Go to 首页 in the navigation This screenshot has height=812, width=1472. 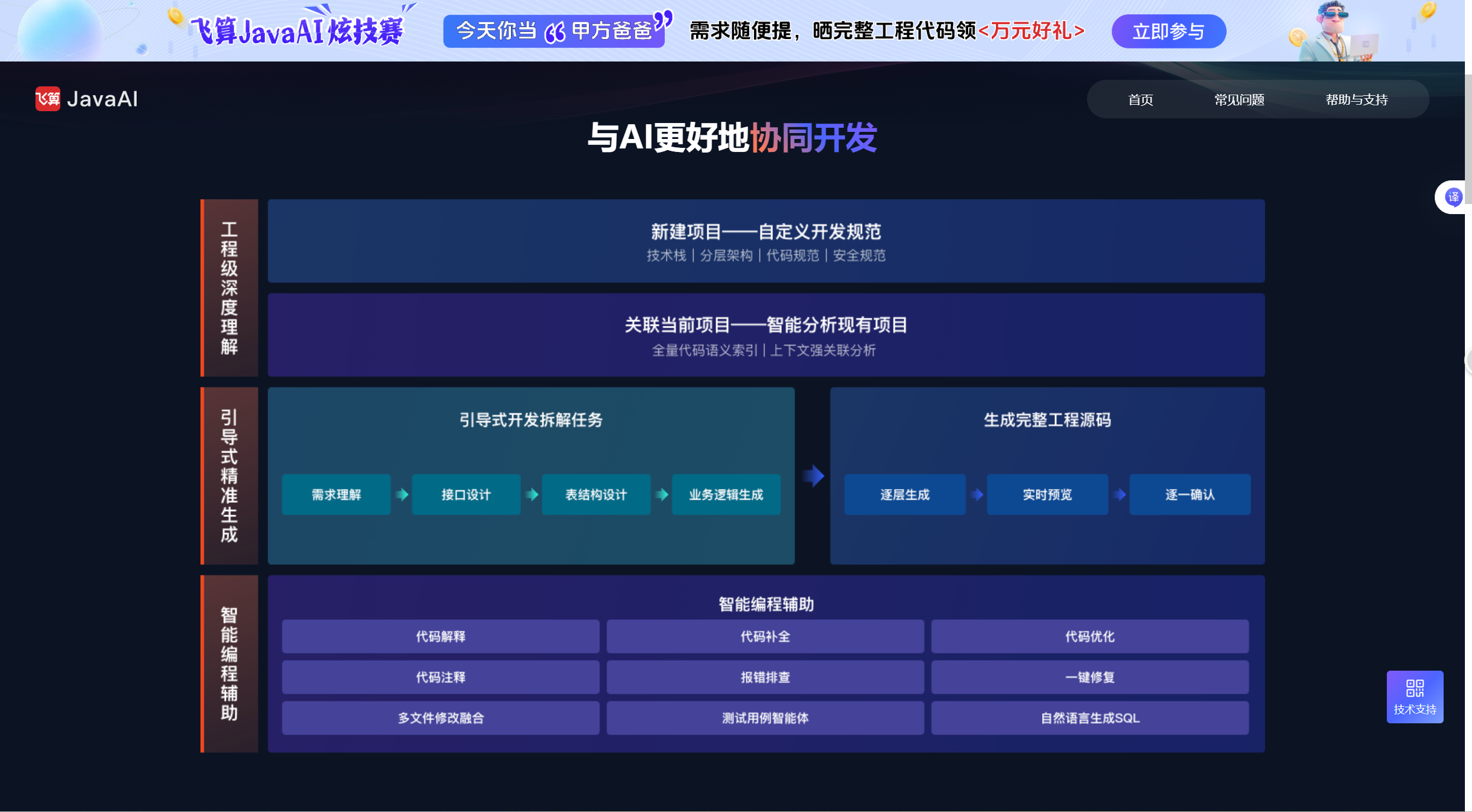click(x=1140, y=100)
